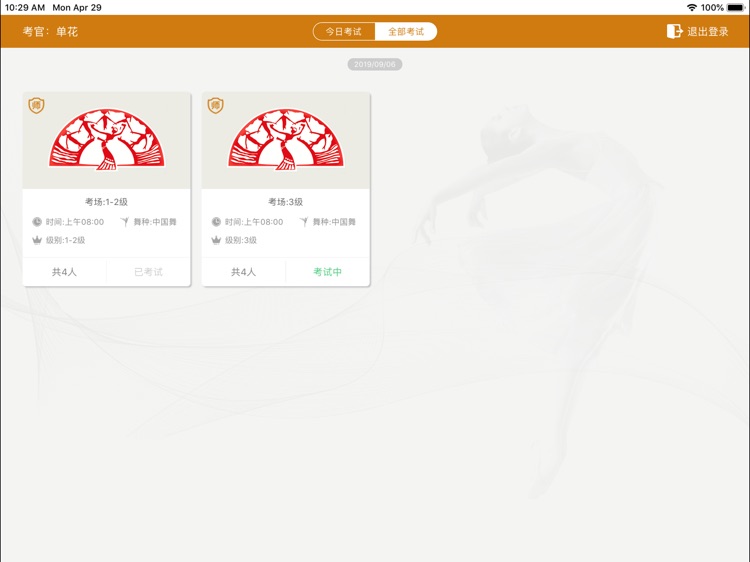Click the 退出登录 logout button

(698, 32)
